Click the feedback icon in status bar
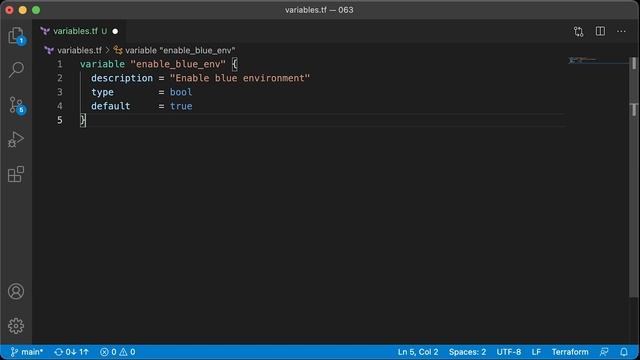Viewport: 640px width, 360px height. (x=604, y=352)
